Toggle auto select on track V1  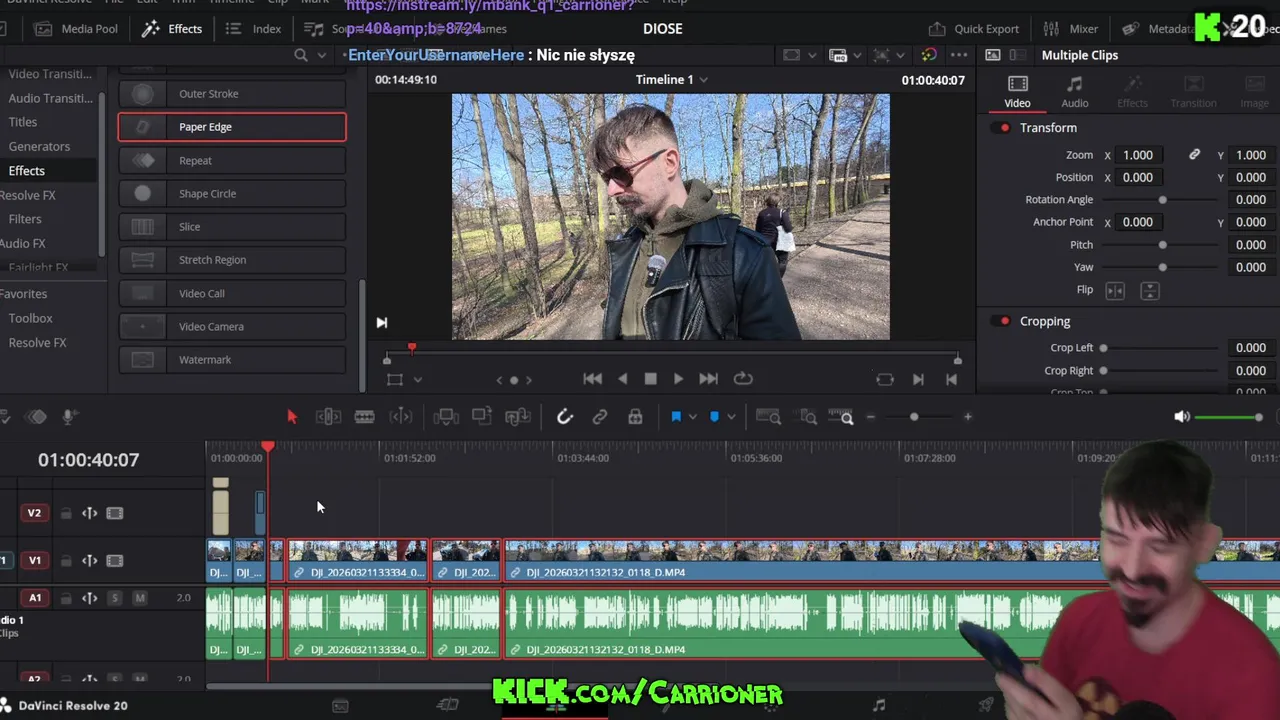click(89, 561)
